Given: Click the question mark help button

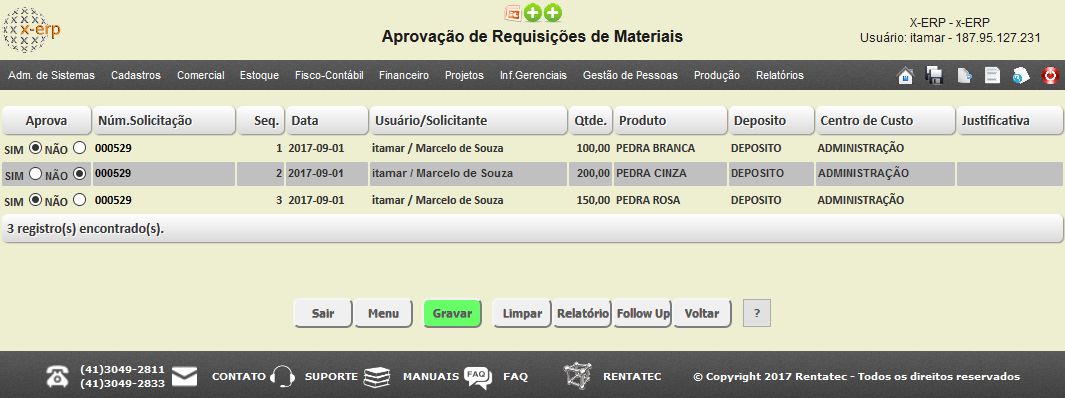Looking at the screenshot, I should pyautogui.click(x=757, y=314).
